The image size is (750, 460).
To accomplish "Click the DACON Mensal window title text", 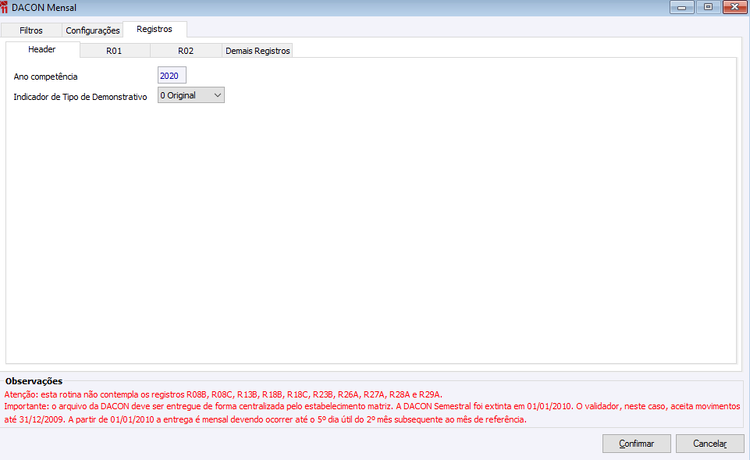I will pos(44,8).
